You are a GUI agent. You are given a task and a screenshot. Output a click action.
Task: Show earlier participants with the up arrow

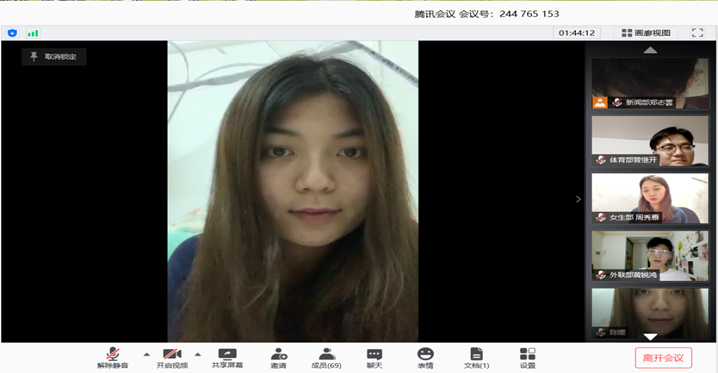[650, 50]
